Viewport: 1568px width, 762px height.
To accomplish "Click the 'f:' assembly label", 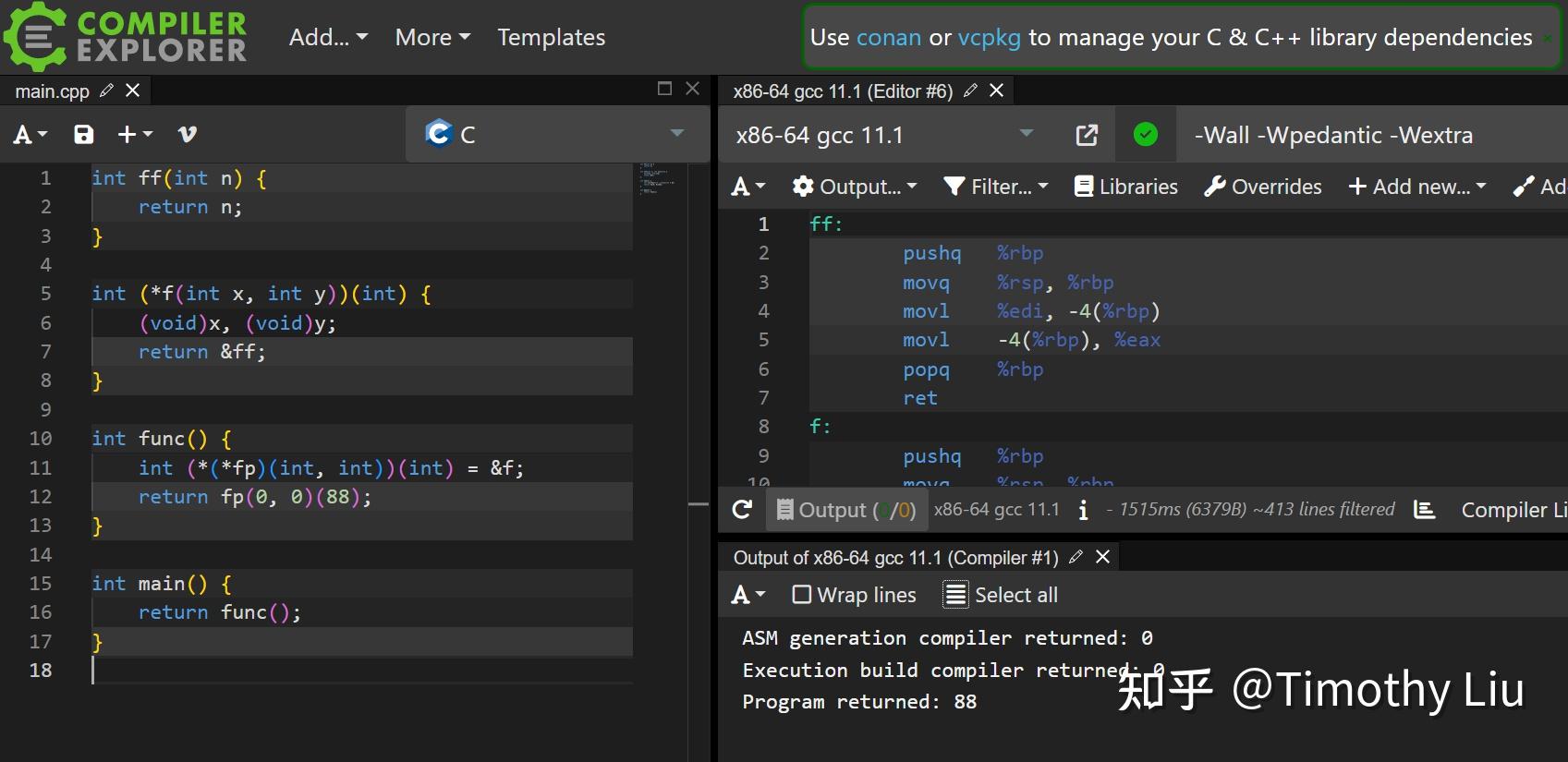I will 820,427.
